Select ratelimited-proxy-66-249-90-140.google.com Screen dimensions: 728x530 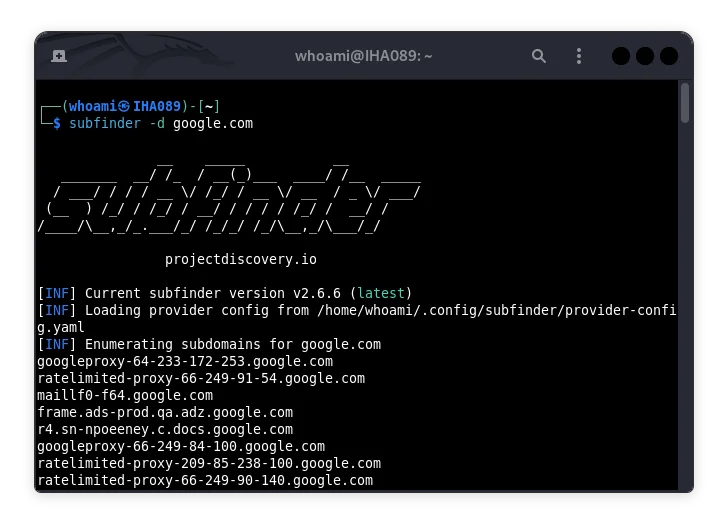click(205, 480)
